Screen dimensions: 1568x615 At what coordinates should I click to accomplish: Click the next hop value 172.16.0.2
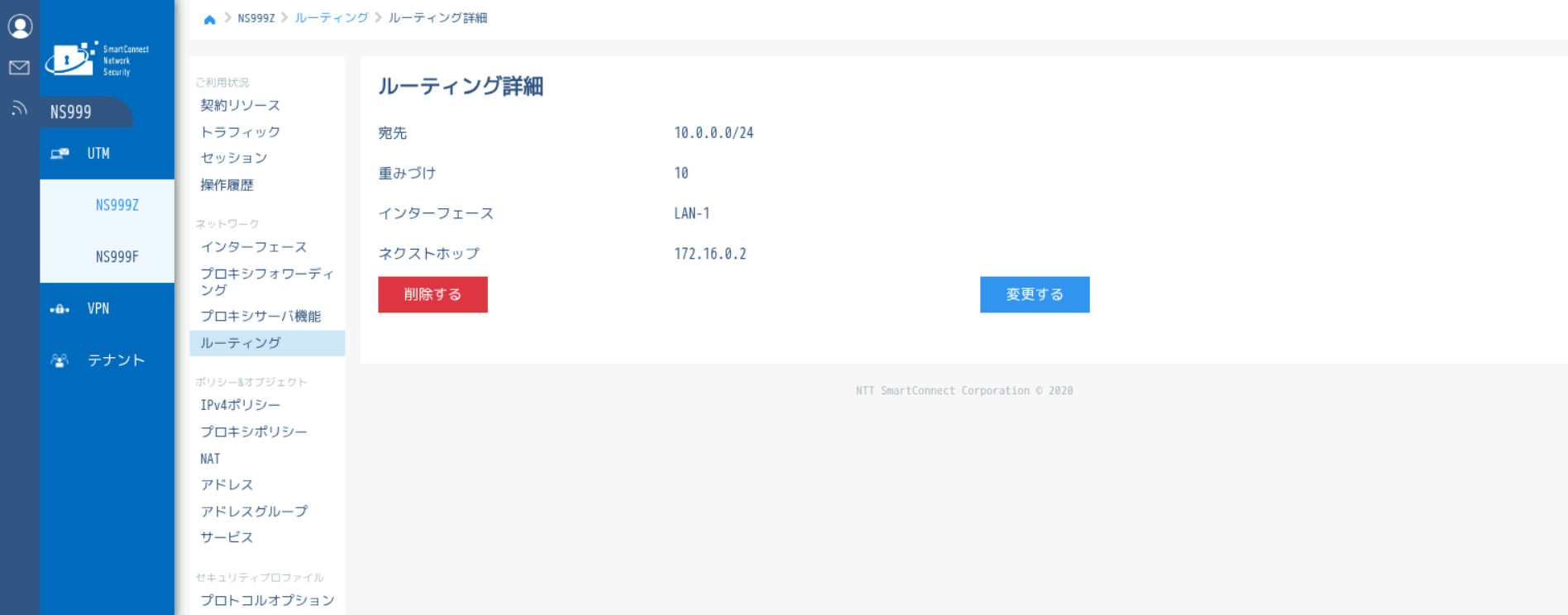click(x=710, y=254)
